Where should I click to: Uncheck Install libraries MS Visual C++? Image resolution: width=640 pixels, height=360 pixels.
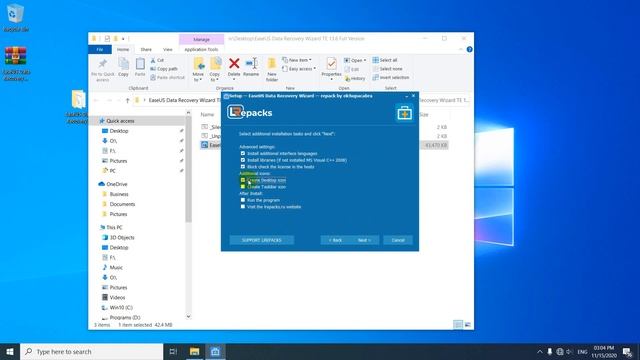(243, 160)
